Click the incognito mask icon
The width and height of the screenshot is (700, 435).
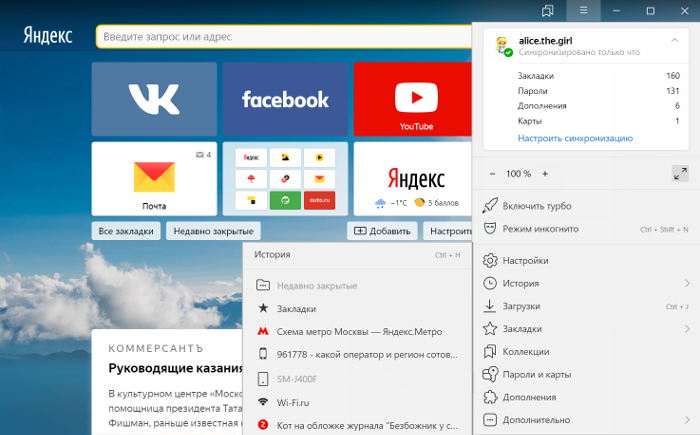click(490, 229)
